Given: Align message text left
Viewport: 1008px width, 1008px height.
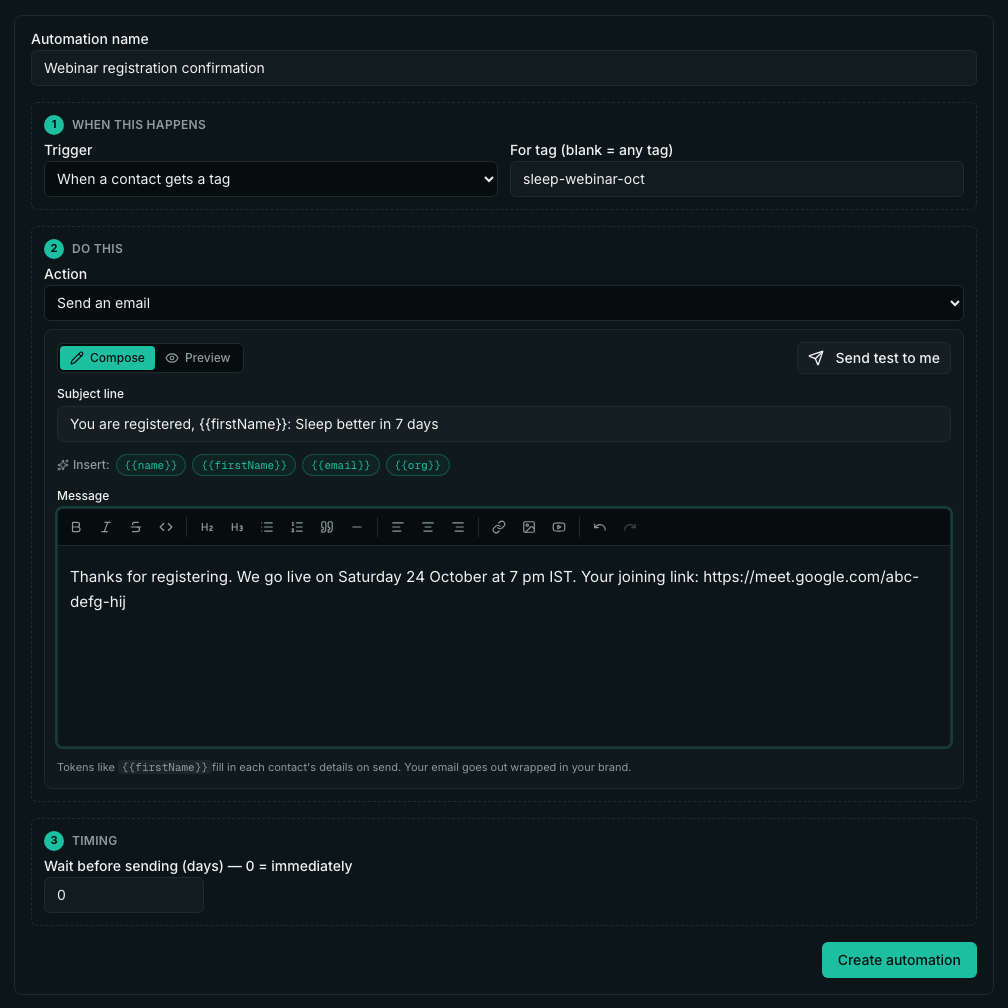Looking at the screenshot, I should pos(398,527).
